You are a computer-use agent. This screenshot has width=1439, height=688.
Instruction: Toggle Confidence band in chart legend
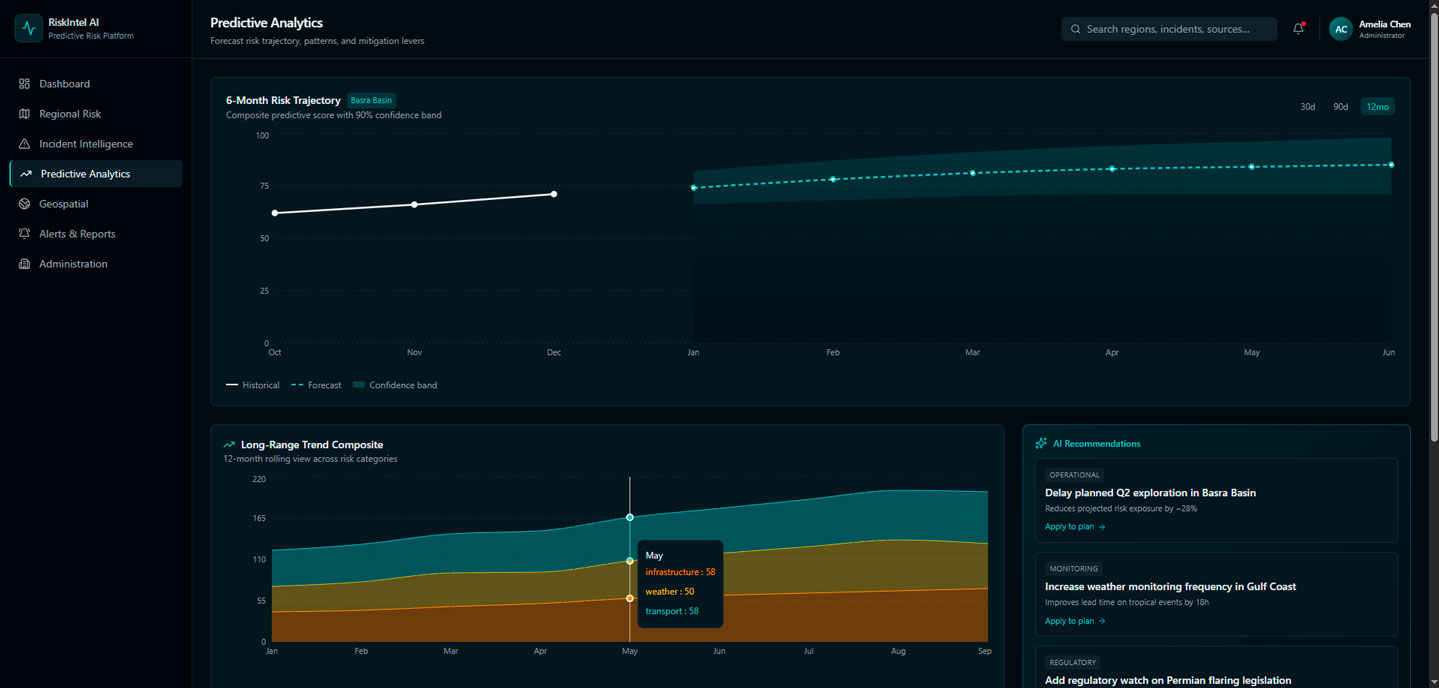pyautogui.click(x=395, y=385)
